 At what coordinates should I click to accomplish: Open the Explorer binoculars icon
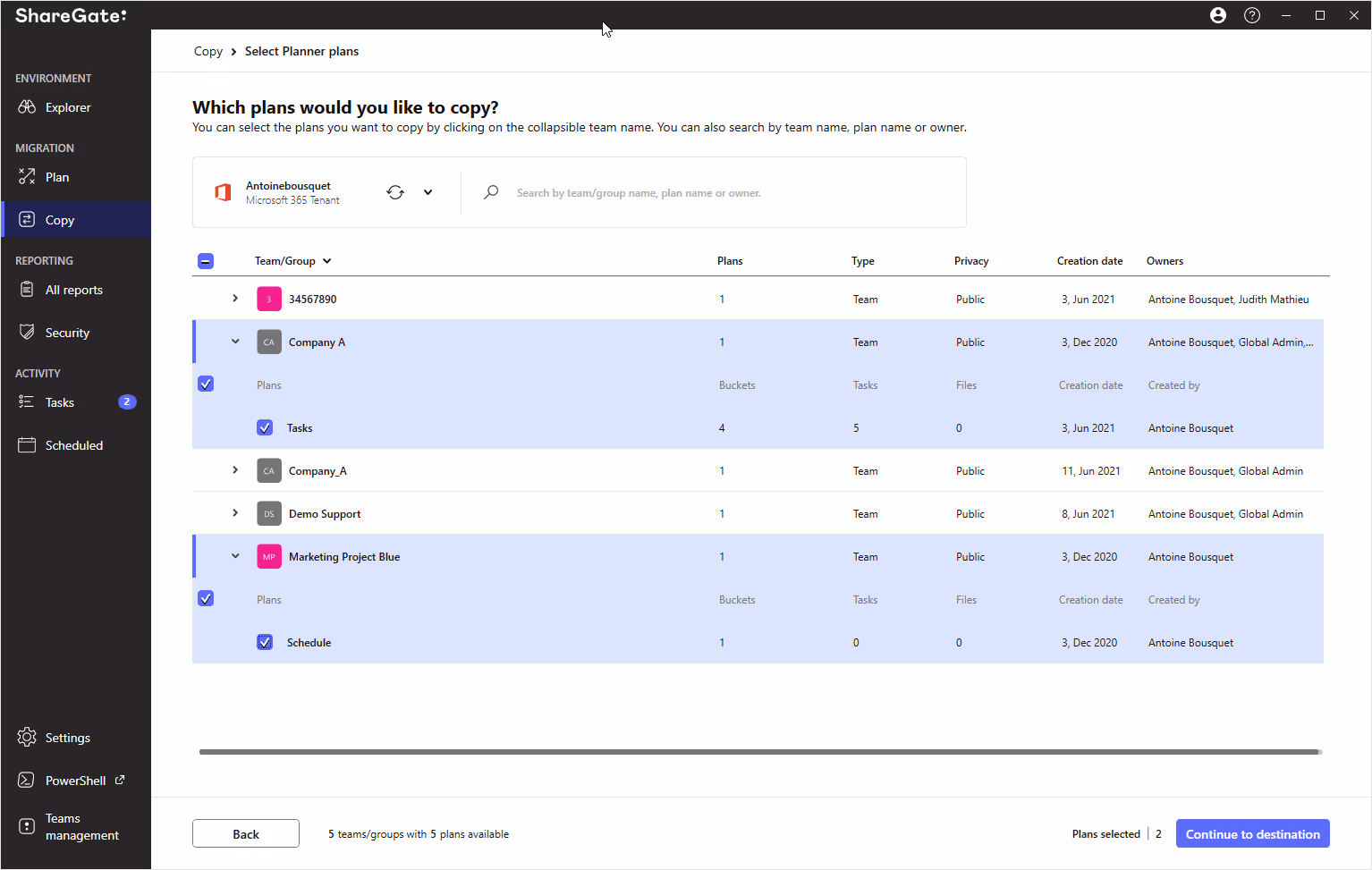27,107
